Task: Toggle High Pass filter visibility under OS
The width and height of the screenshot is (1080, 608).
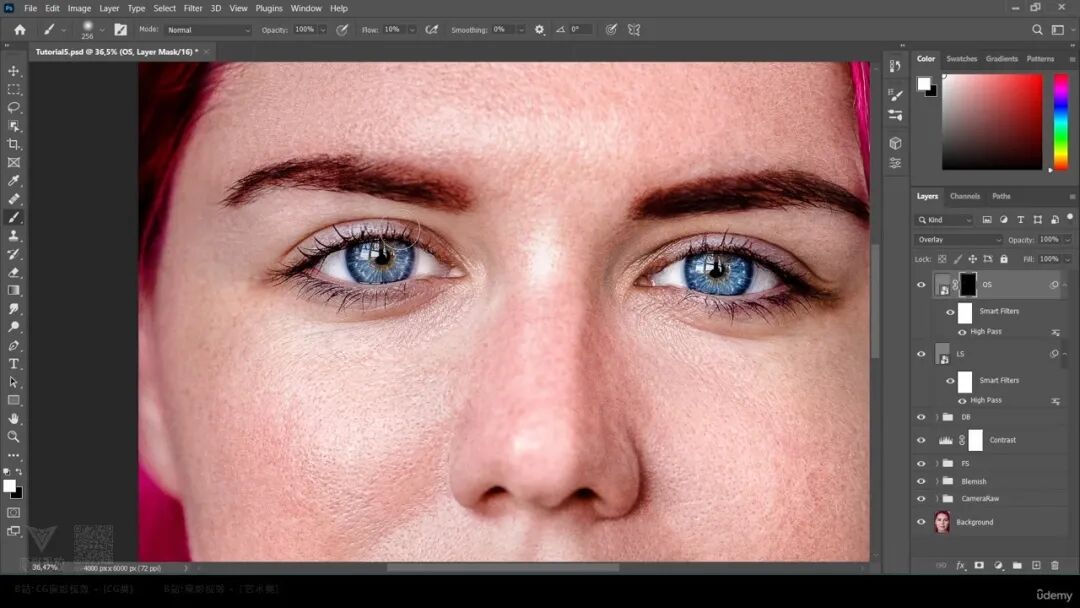Action: (x=962, y=332)
